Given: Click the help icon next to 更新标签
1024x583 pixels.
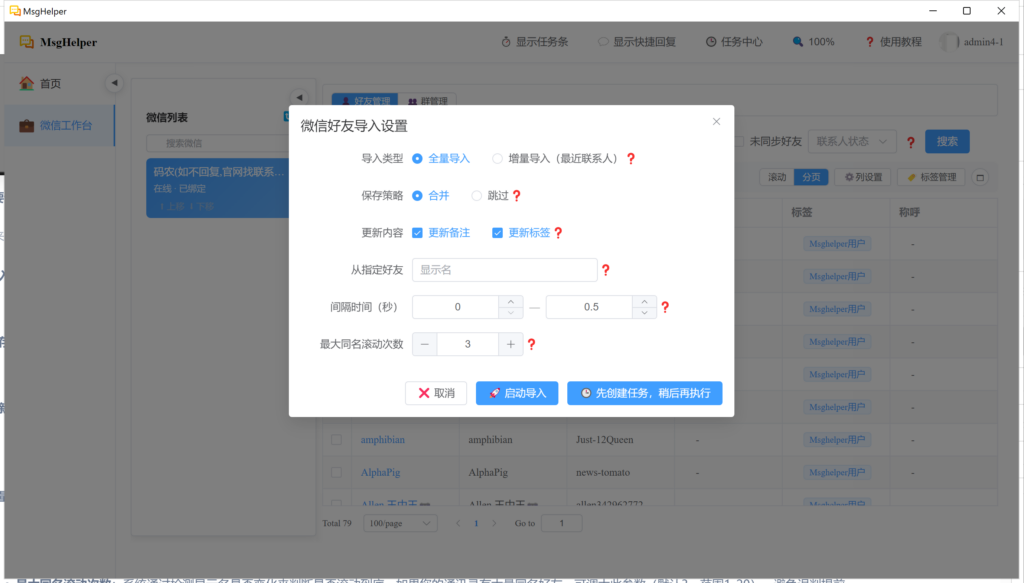Looking at the screenshot, I should 558,233.
